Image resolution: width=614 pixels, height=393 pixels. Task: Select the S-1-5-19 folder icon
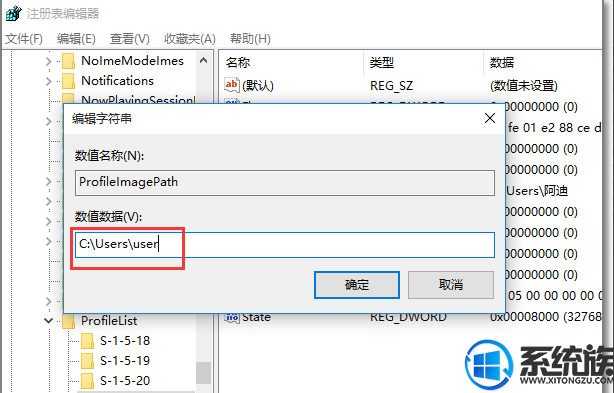[x=87, y=361]
